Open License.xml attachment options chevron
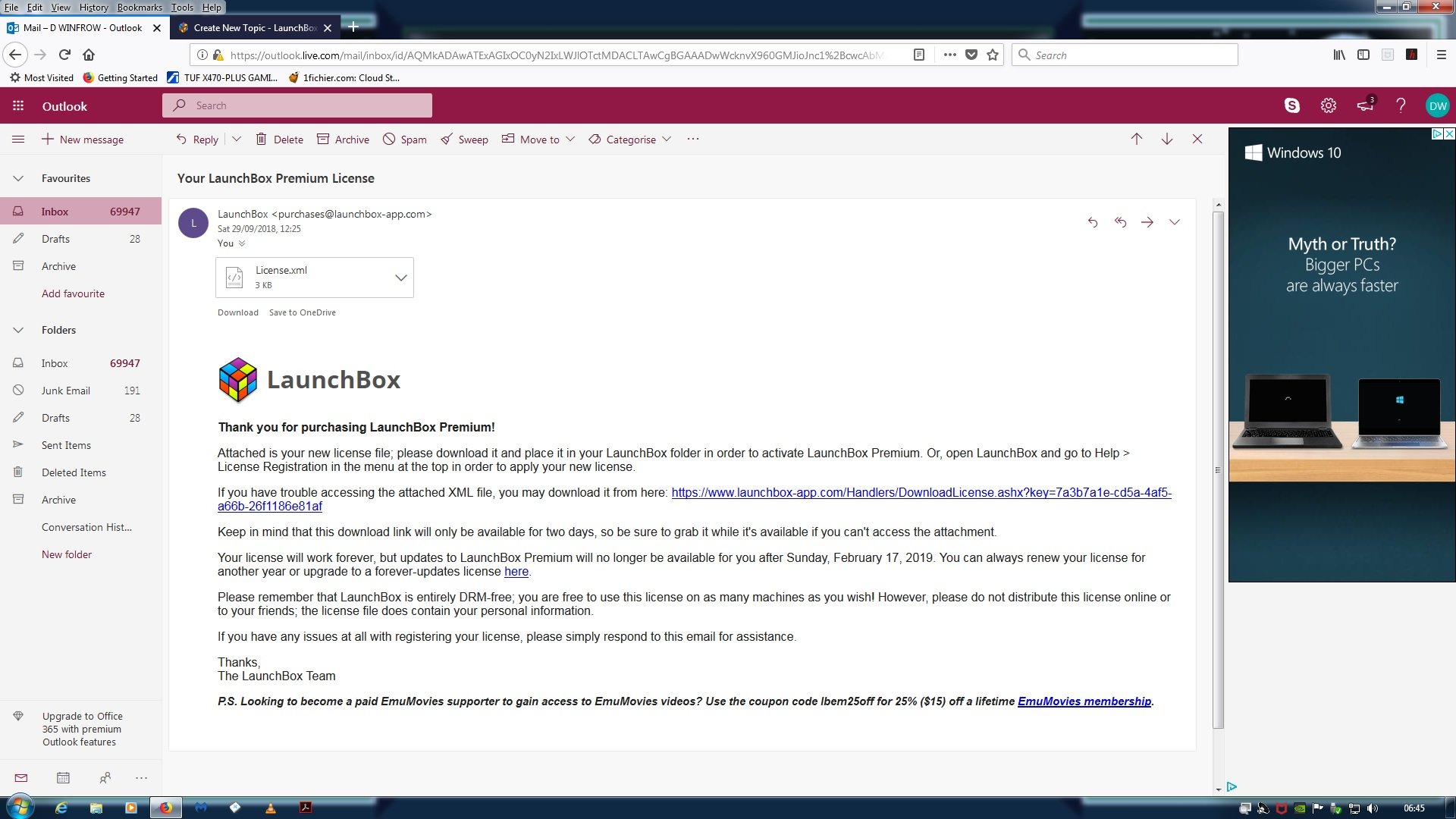Viewport: 1456px width, 819px height. pyautogui.click(x=401, y=278)
